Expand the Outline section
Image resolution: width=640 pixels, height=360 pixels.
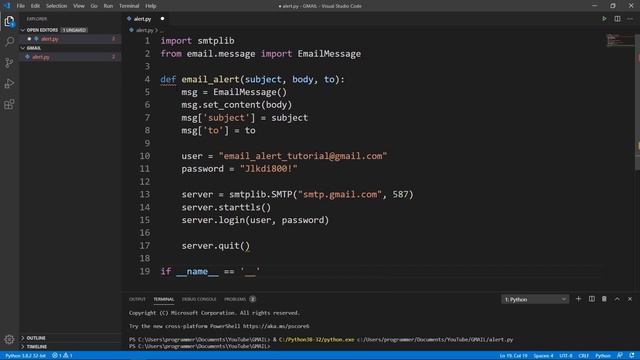pos(23,338)
